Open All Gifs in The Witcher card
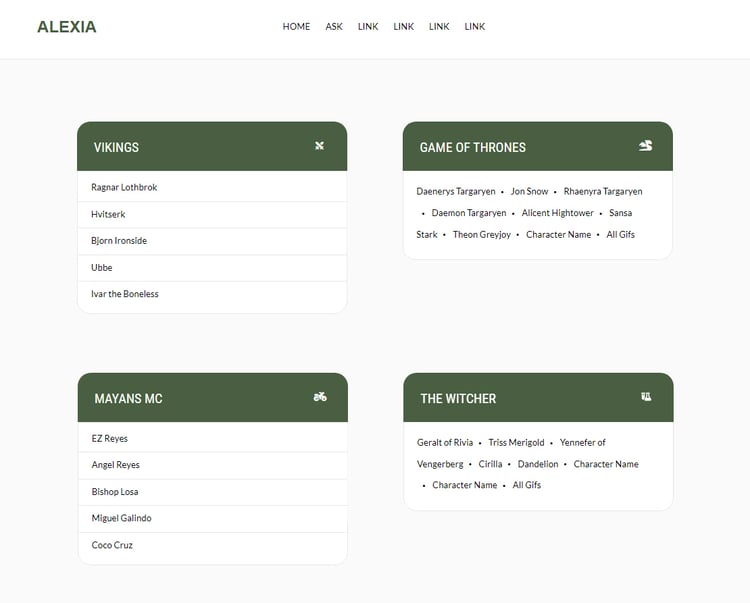The width and height of the screenshot is (750, 603). coord(527,485)
